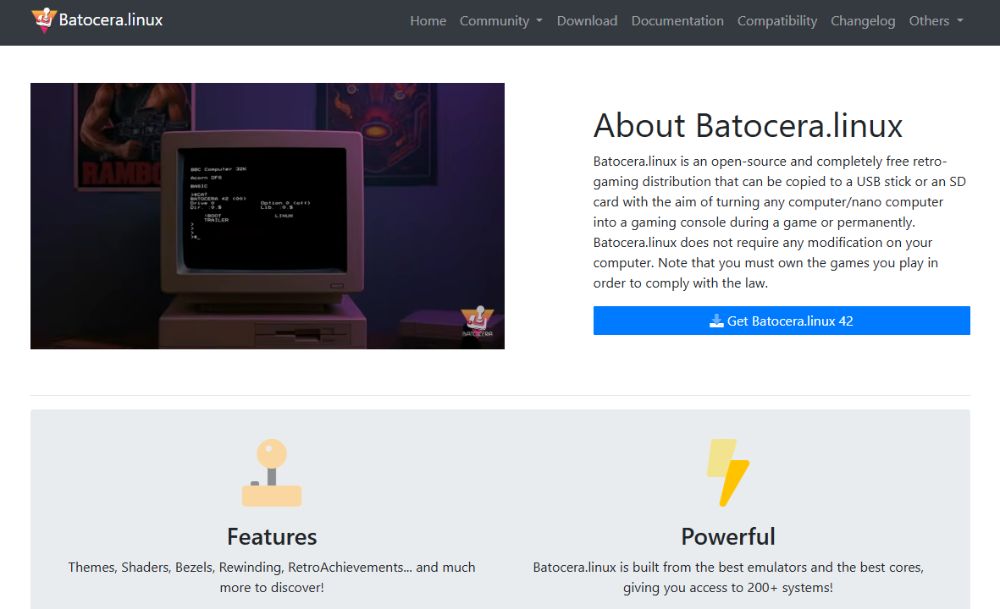Click the Get Batocera.linux 42 button
This screenshot has width=1000, height=609.
coord(781,321)
